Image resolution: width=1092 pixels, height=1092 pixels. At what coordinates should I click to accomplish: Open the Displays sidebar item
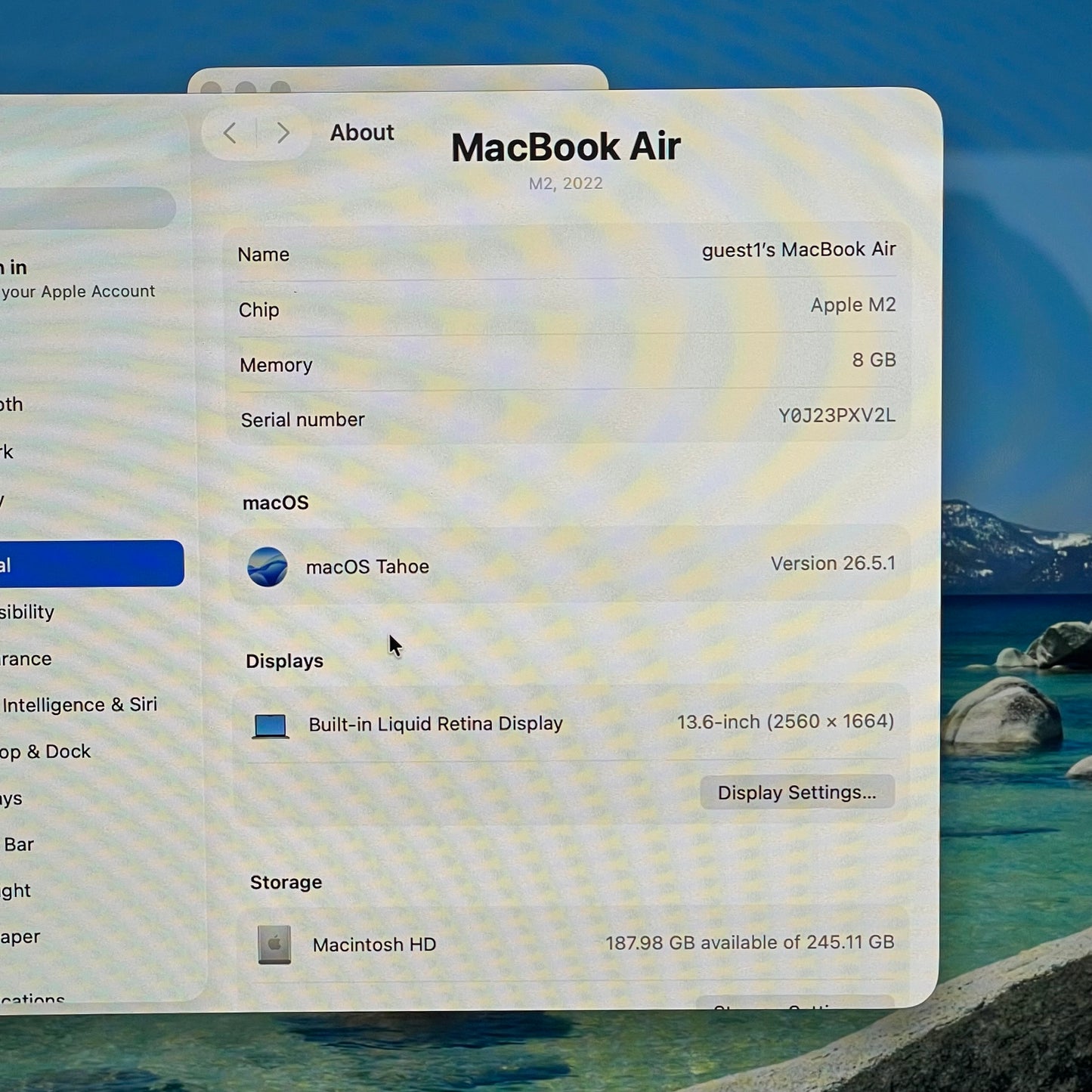click(x=11, y=799)
